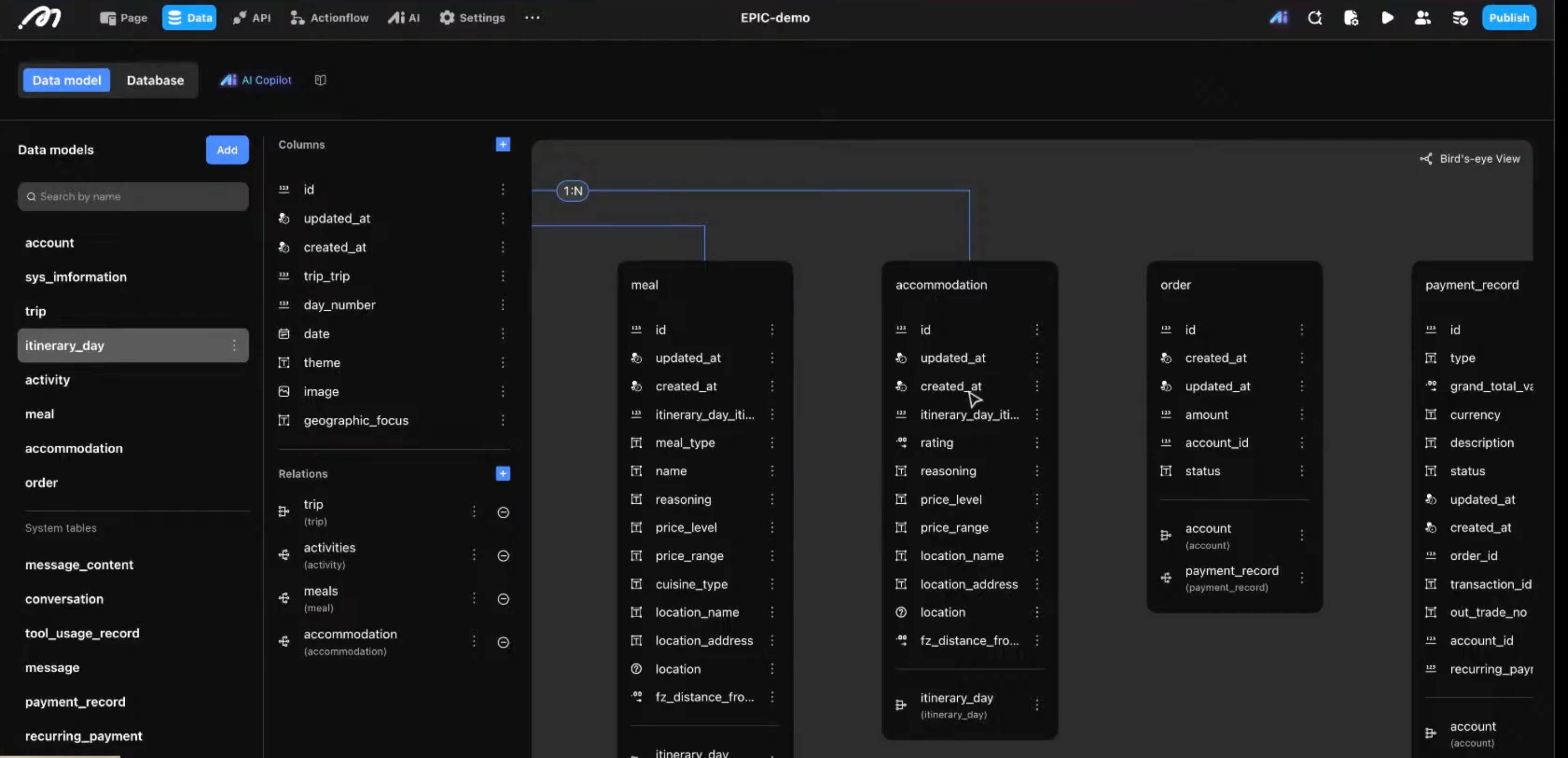Viewport: 1568px width, 758px height.
Task: Click the AI assistant icon in the top right toolbar
Action: point(1278,18)
